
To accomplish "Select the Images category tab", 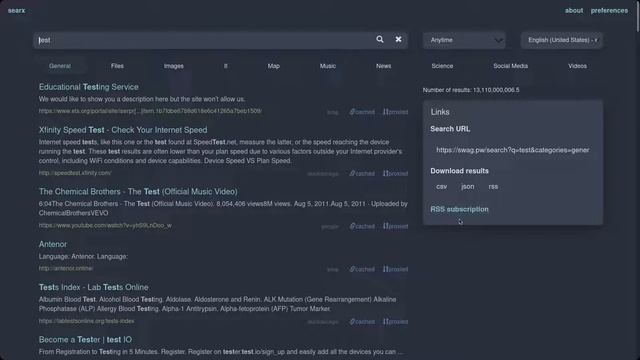I will [x=174, y=66].
